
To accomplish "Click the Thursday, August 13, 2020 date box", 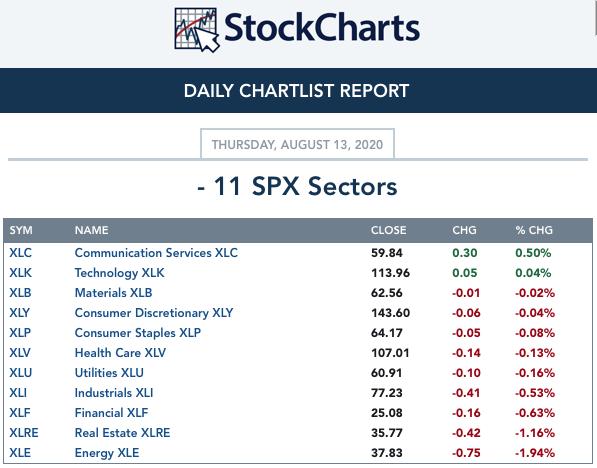I will tap(297, 144).
